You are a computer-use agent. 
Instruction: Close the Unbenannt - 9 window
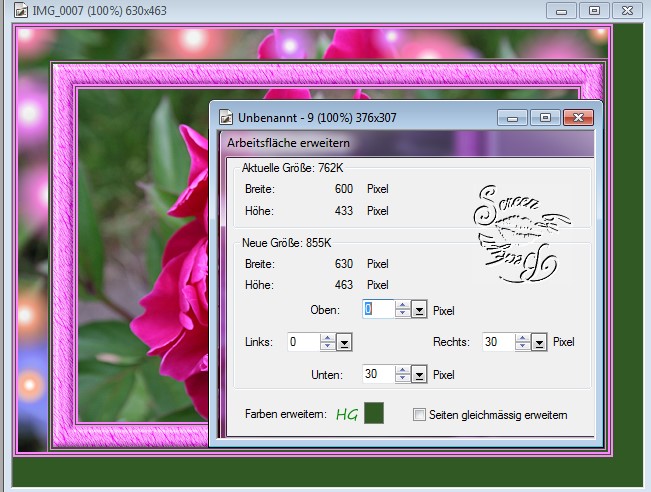tap(578, 118)
